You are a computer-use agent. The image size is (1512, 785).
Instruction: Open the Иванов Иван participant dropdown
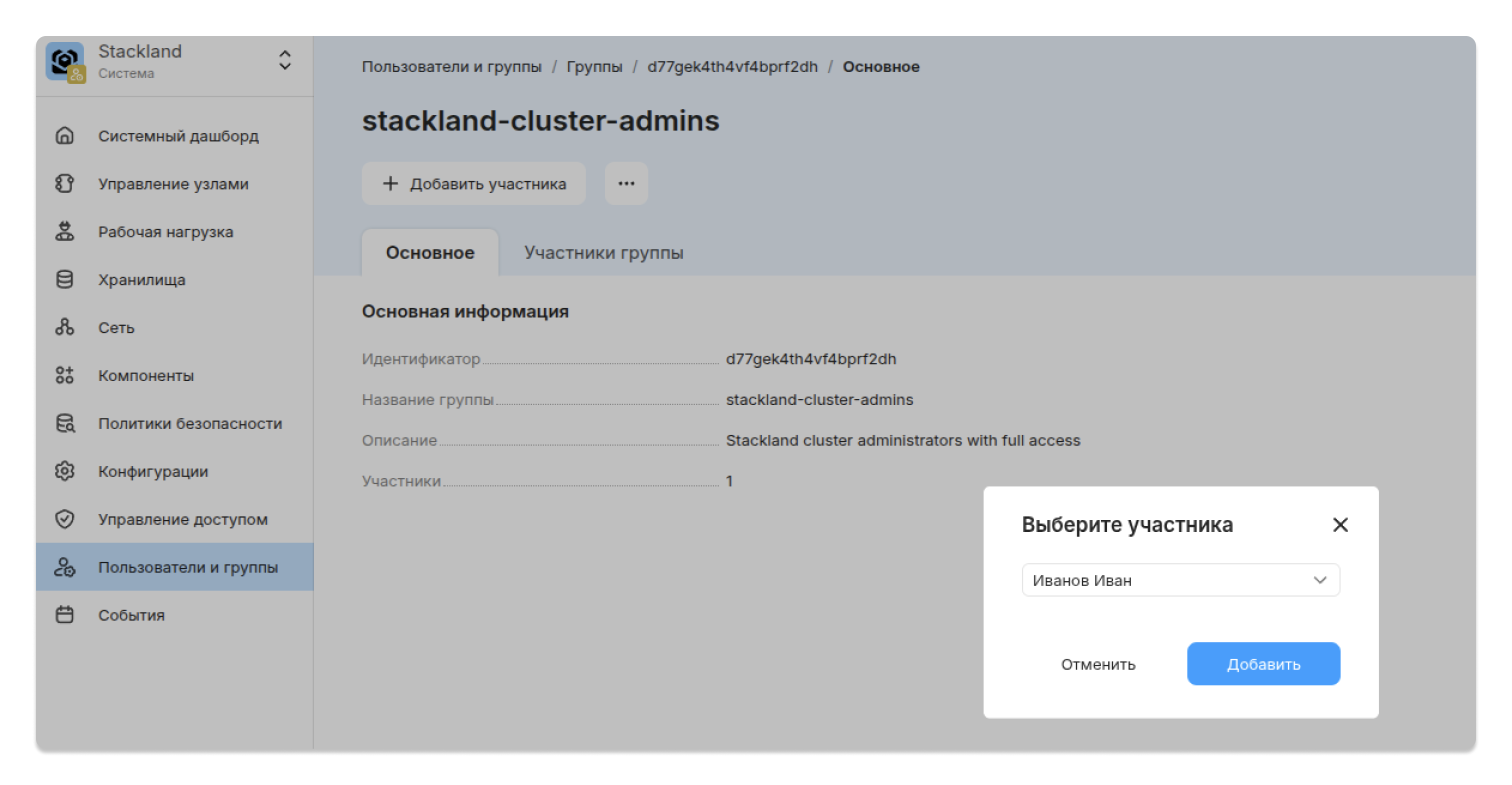(1180, 580)
